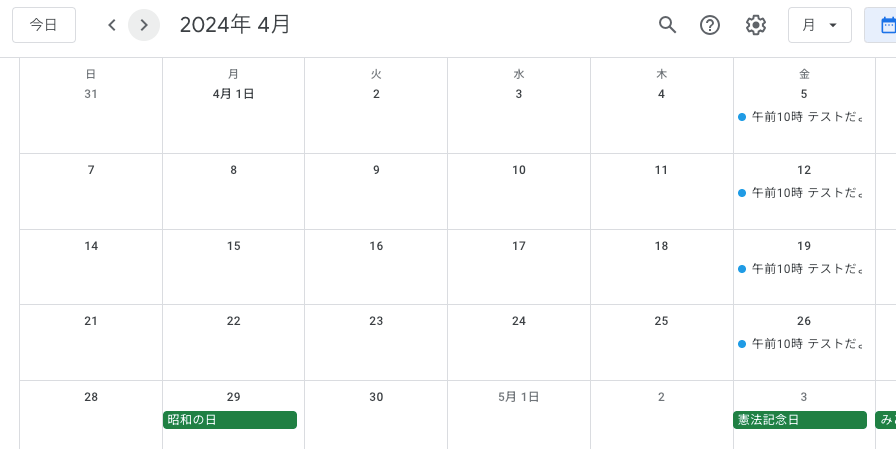
Task: Select the 憲法記念日 holiday event
Action: 799,420
